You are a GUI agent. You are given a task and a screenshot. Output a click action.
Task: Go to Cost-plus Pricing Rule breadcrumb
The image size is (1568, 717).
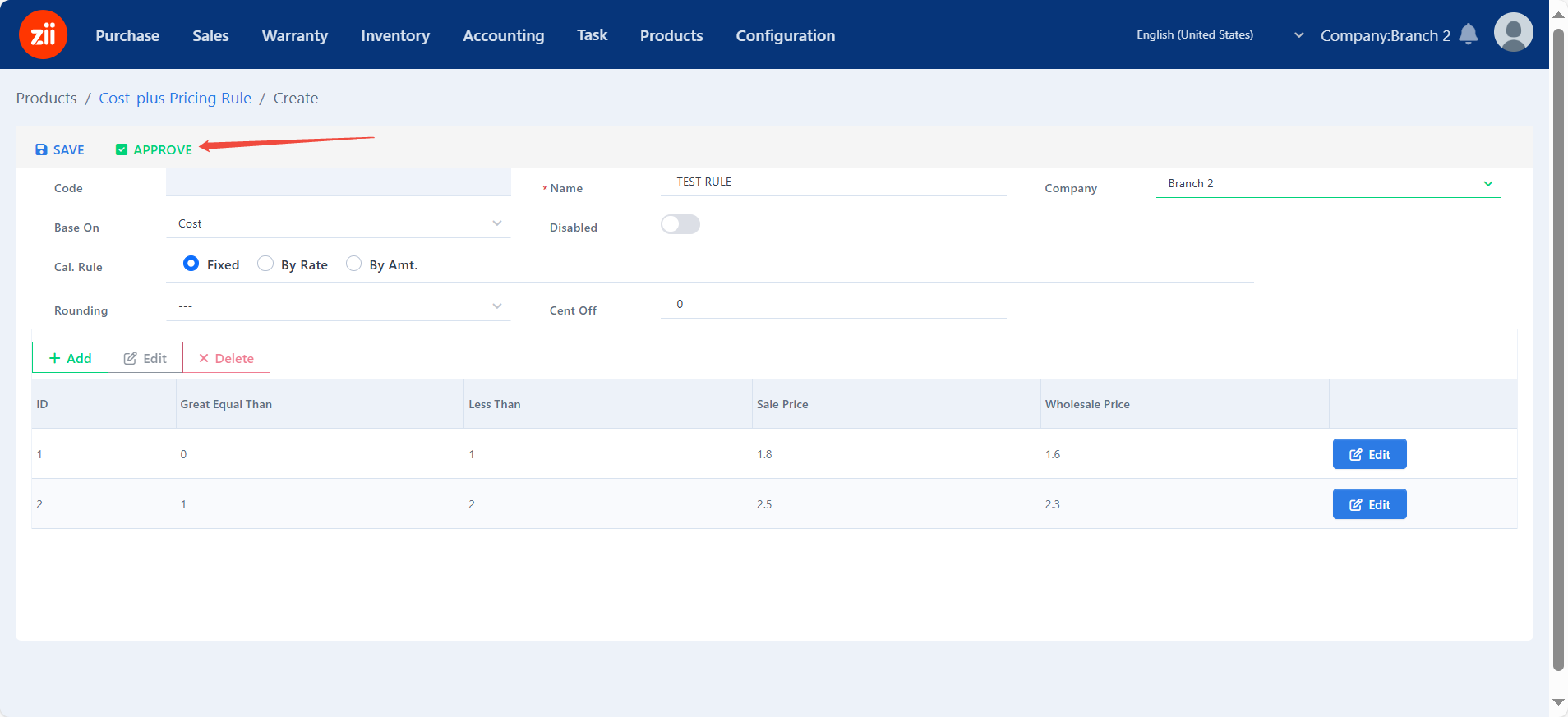(x=175, y=98)
